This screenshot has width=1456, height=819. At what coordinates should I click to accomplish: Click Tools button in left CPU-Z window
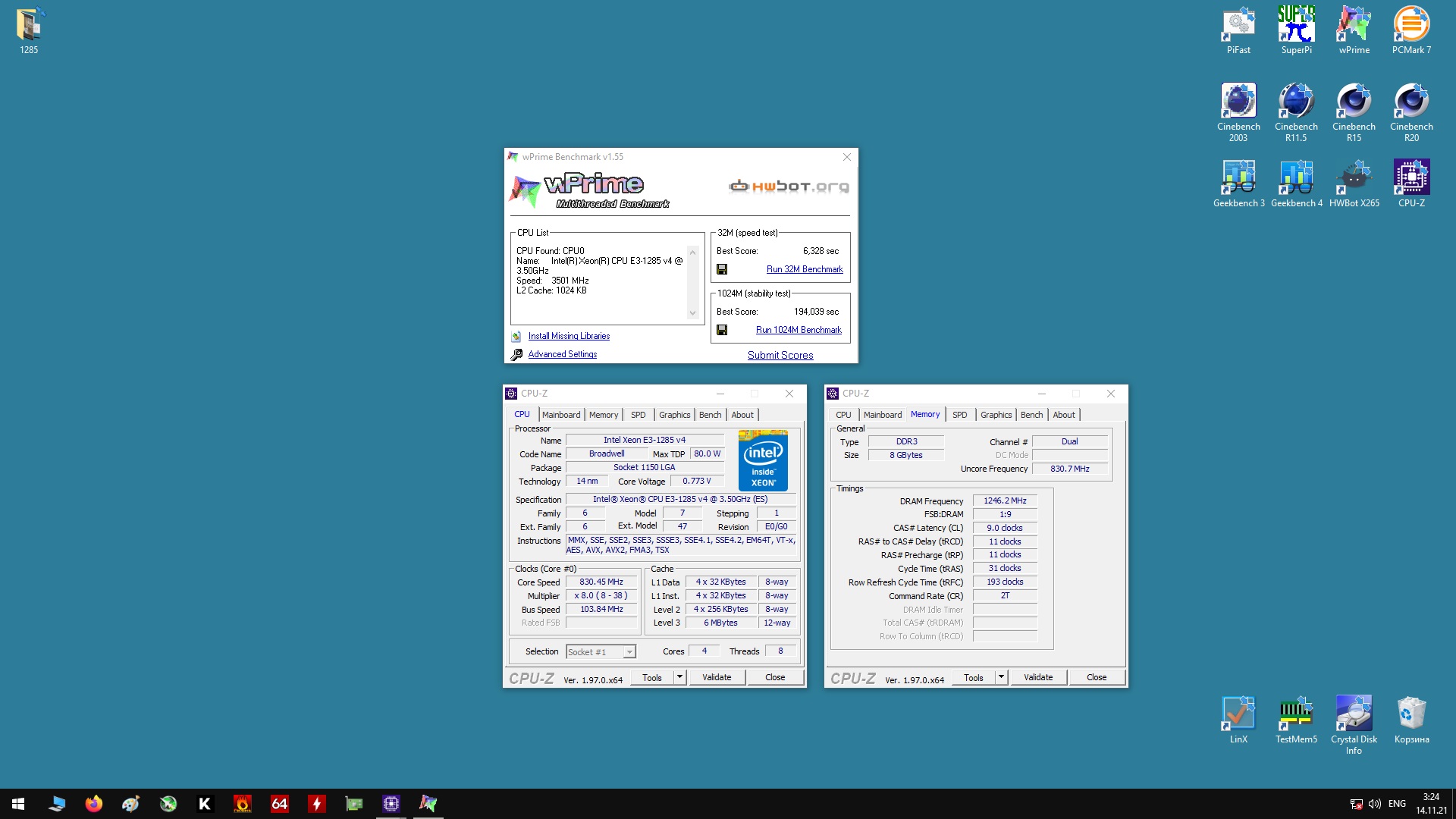[x=652, y=677]
